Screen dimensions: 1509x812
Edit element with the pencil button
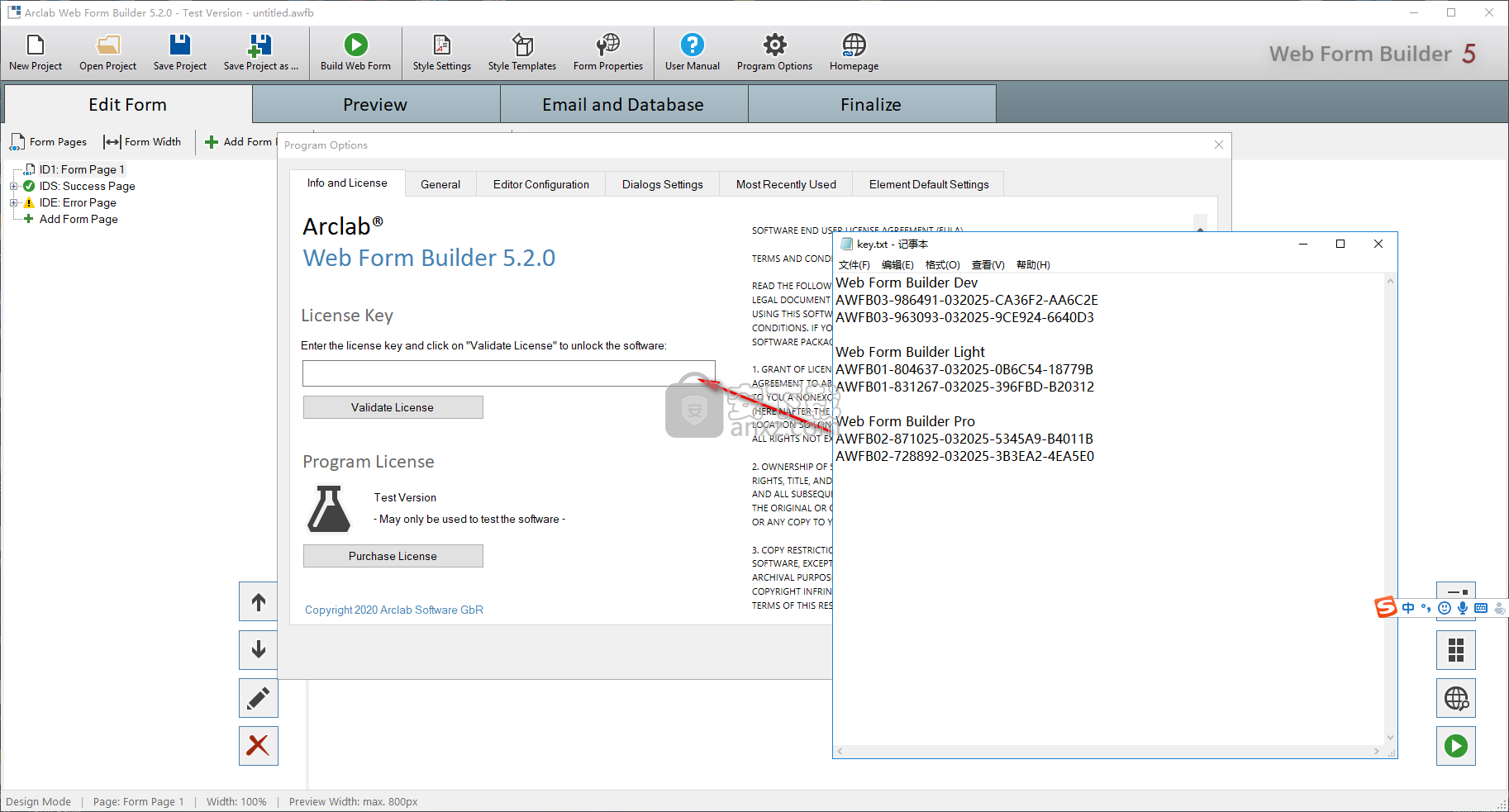tap(259, 698)
